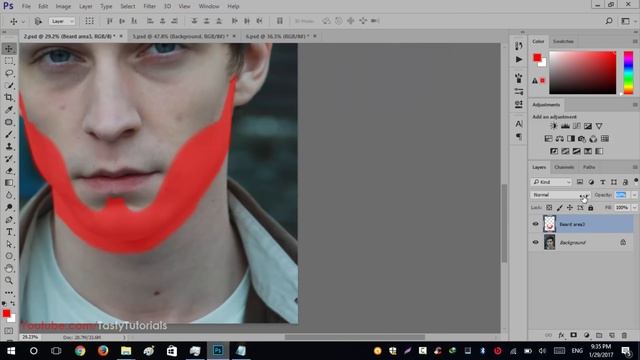The image size is (640, 360).
Task: Toggle lock position
Action: [x=570, y=208]
